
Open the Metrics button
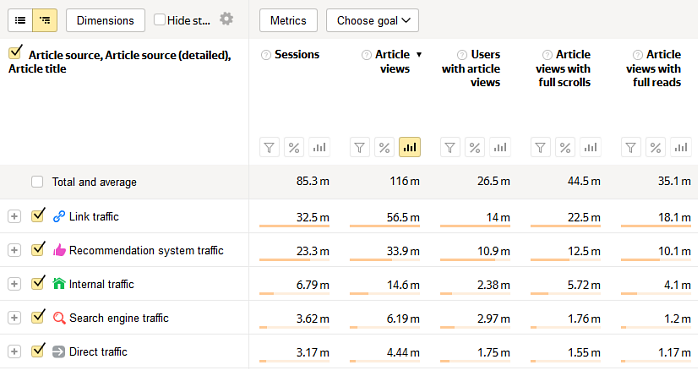[x=288, y=20]
